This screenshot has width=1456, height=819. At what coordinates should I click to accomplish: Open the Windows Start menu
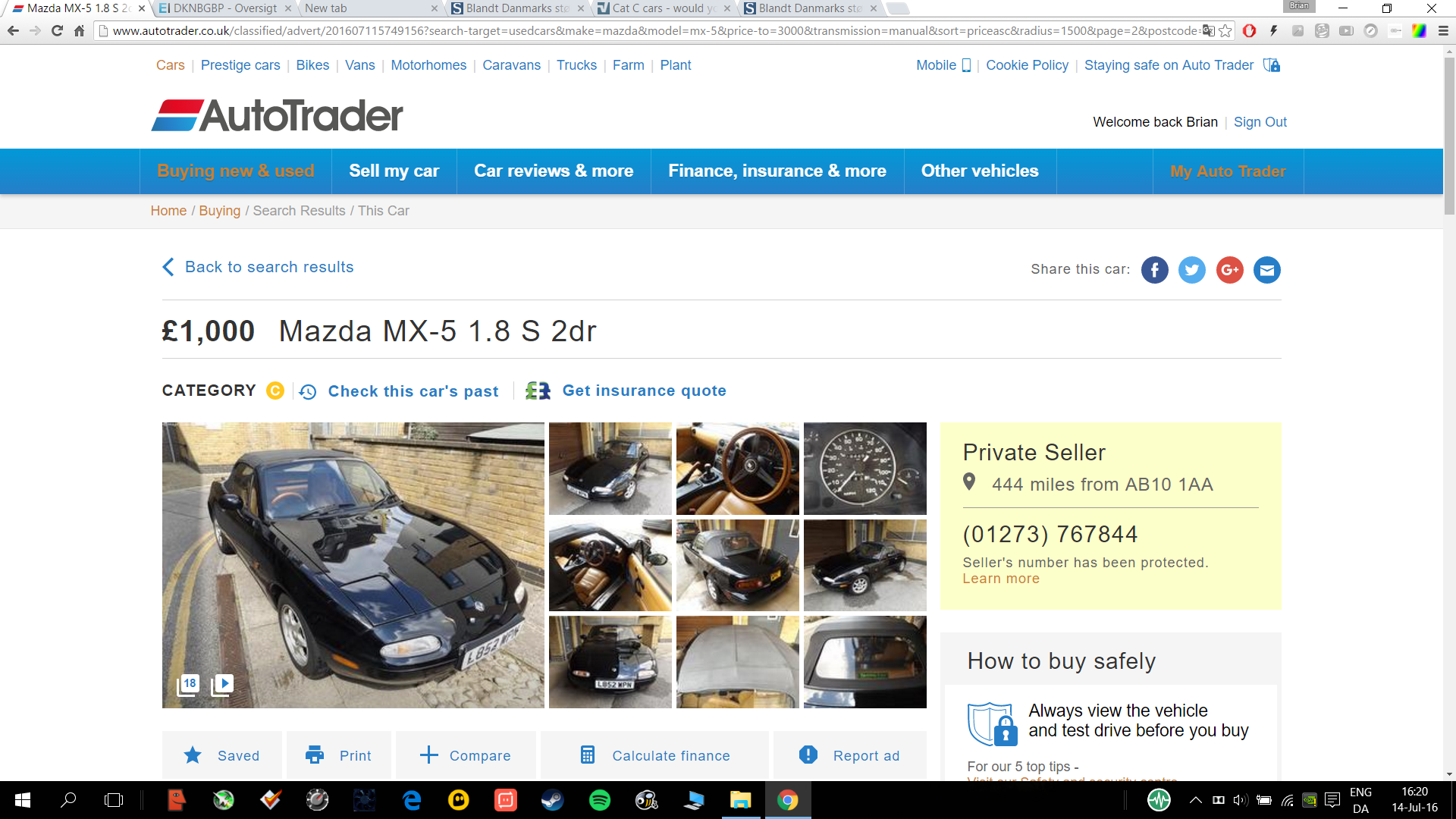click(x=23, y=800)
